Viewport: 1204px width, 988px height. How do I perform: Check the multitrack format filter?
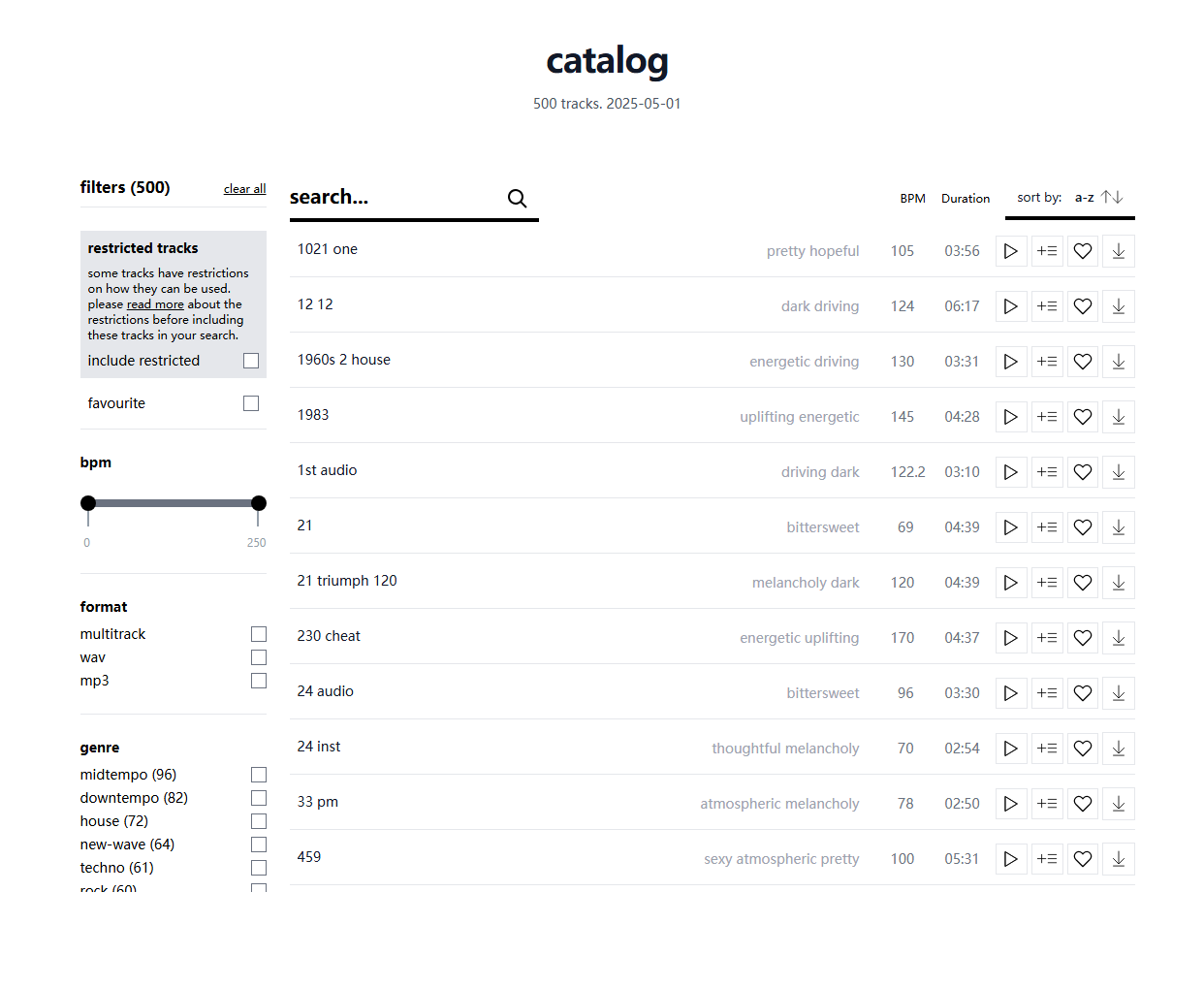pos(259,634)
